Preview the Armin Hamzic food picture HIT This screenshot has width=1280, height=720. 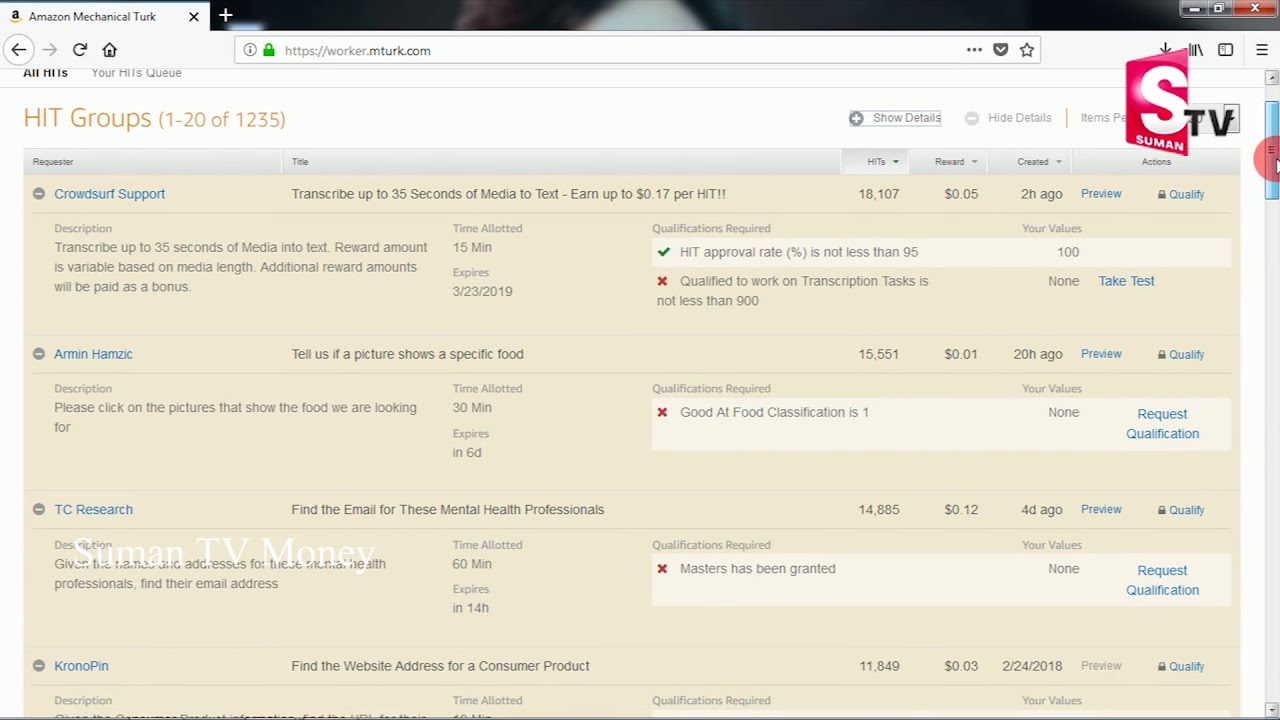pyautogui.click(x=1101, y=354)
